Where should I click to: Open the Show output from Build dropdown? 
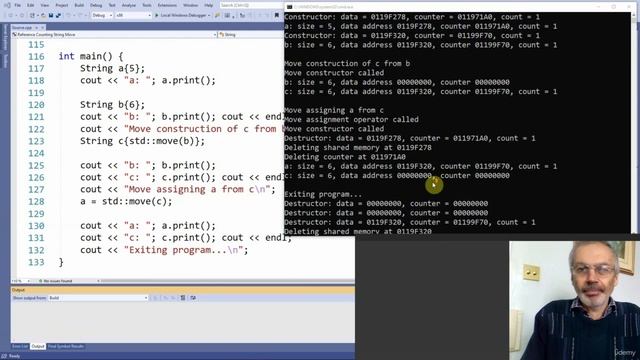point(98,298)
